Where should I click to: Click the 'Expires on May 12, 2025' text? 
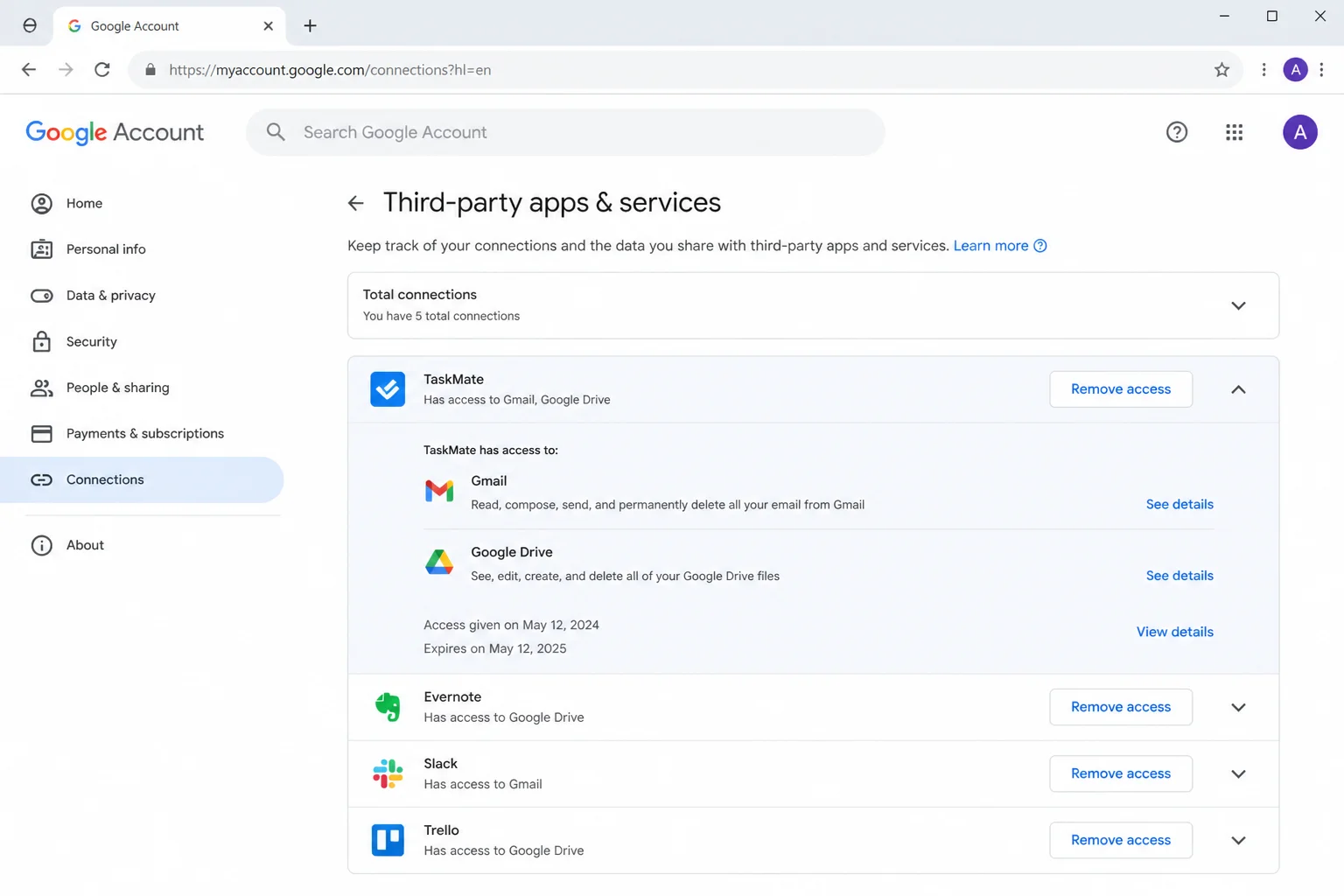pyautogui.click(x=495, y=648)
